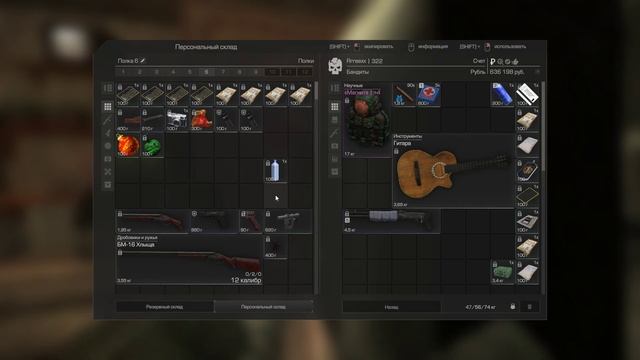
Task: Select the БМ-16 shotgun in storage
Action: pos(189,259)
